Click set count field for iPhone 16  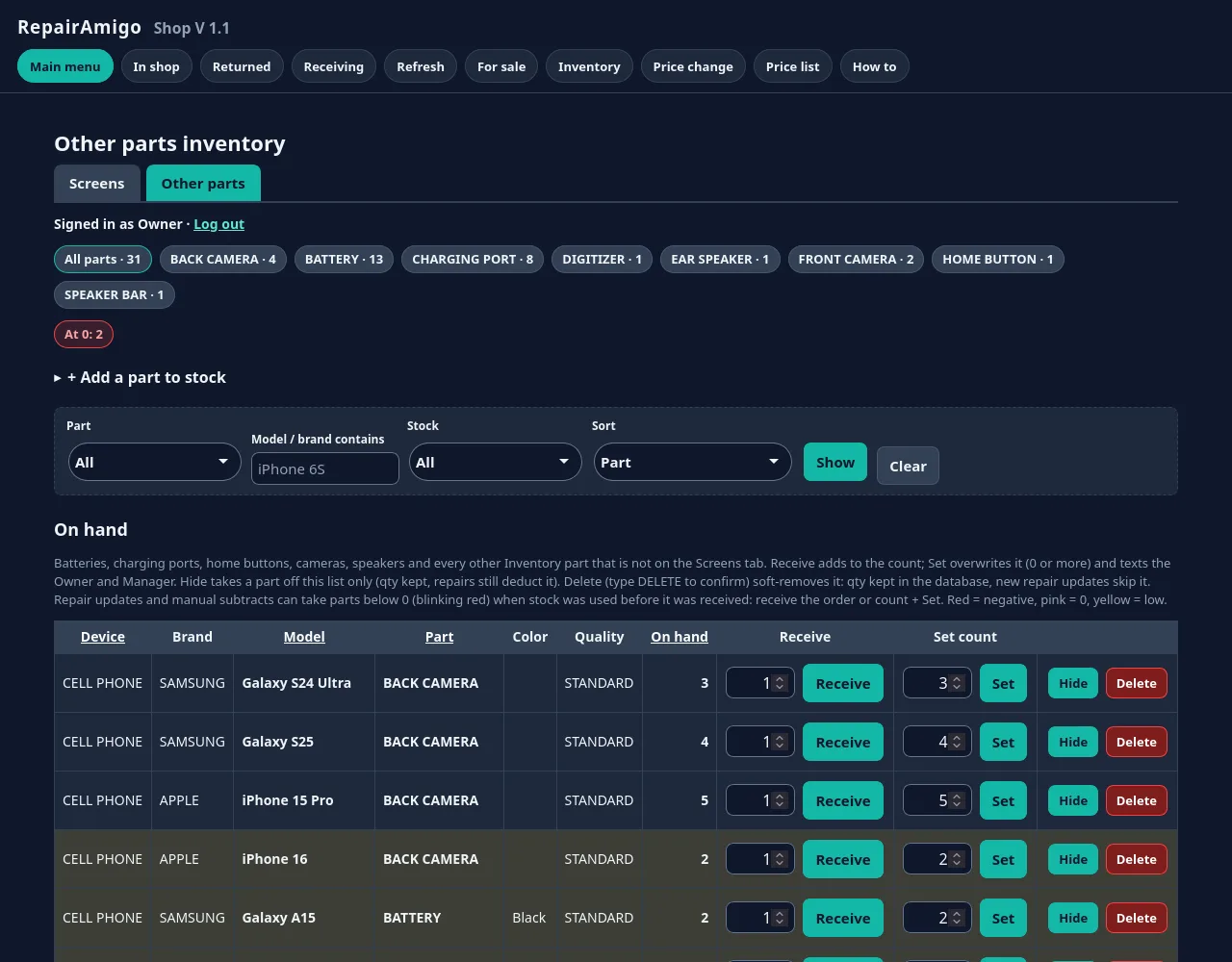click(937, 859)
